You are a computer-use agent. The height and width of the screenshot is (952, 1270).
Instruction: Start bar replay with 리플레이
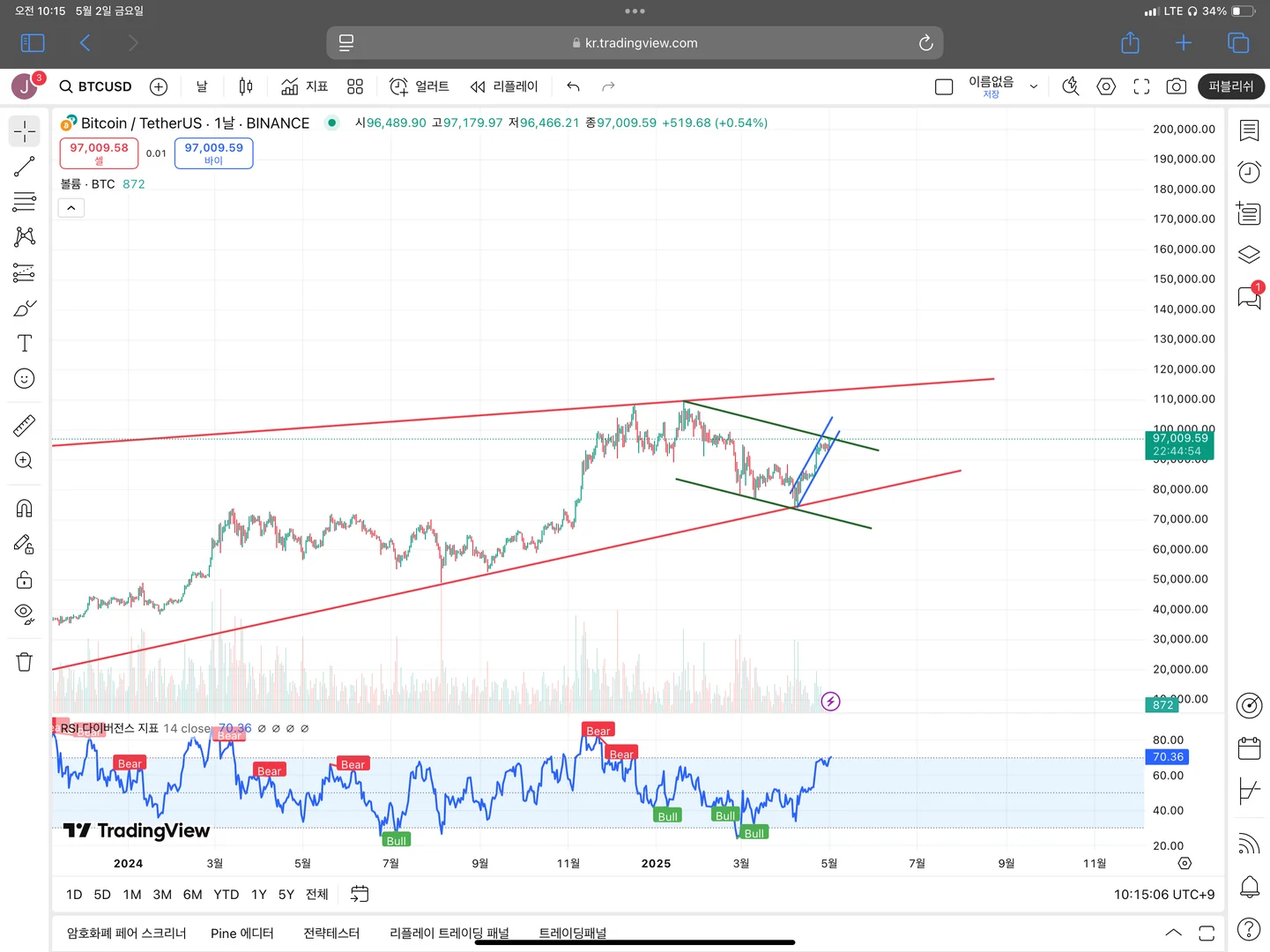click(504, 86)
